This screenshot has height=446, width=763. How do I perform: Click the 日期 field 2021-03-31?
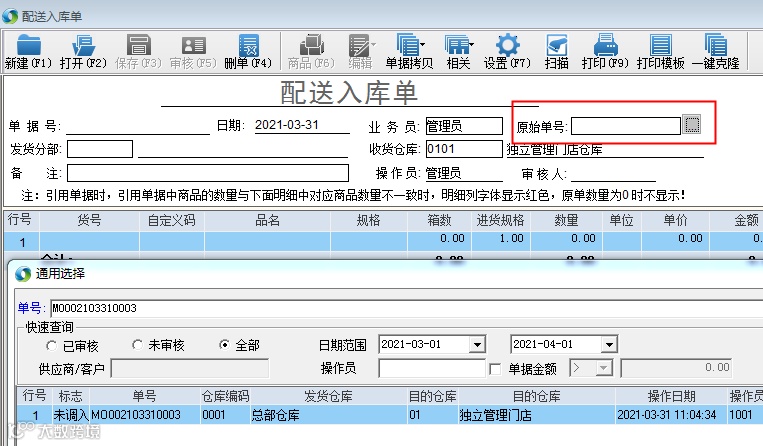pyautogui.click(x=302, y=125)
